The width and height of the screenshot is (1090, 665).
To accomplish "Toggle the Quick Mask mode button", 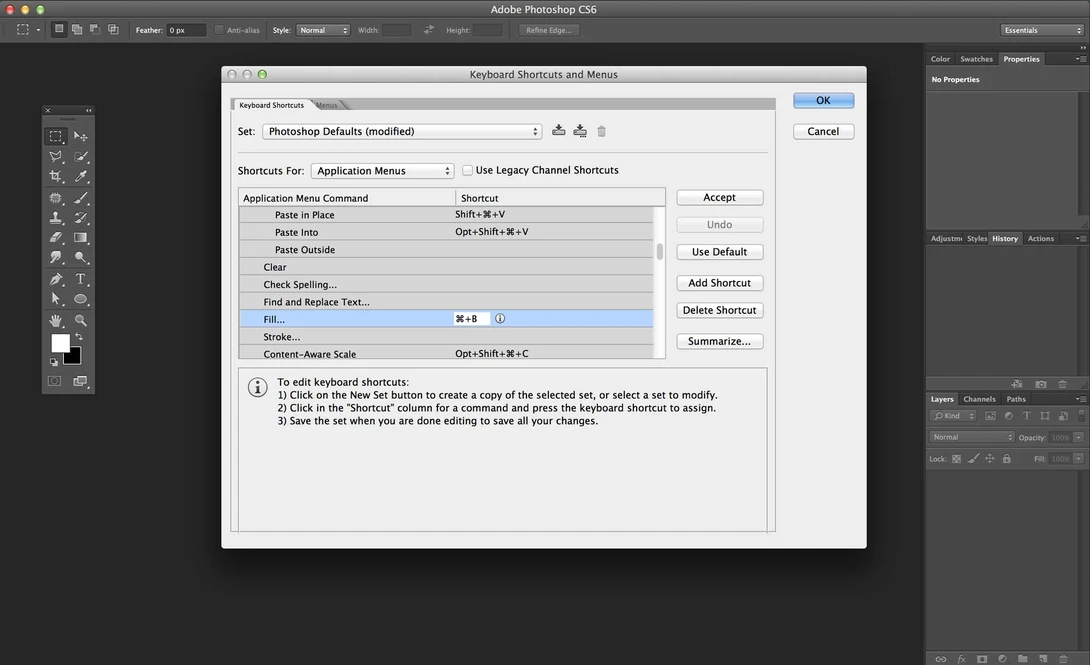I will click(54, 381).
